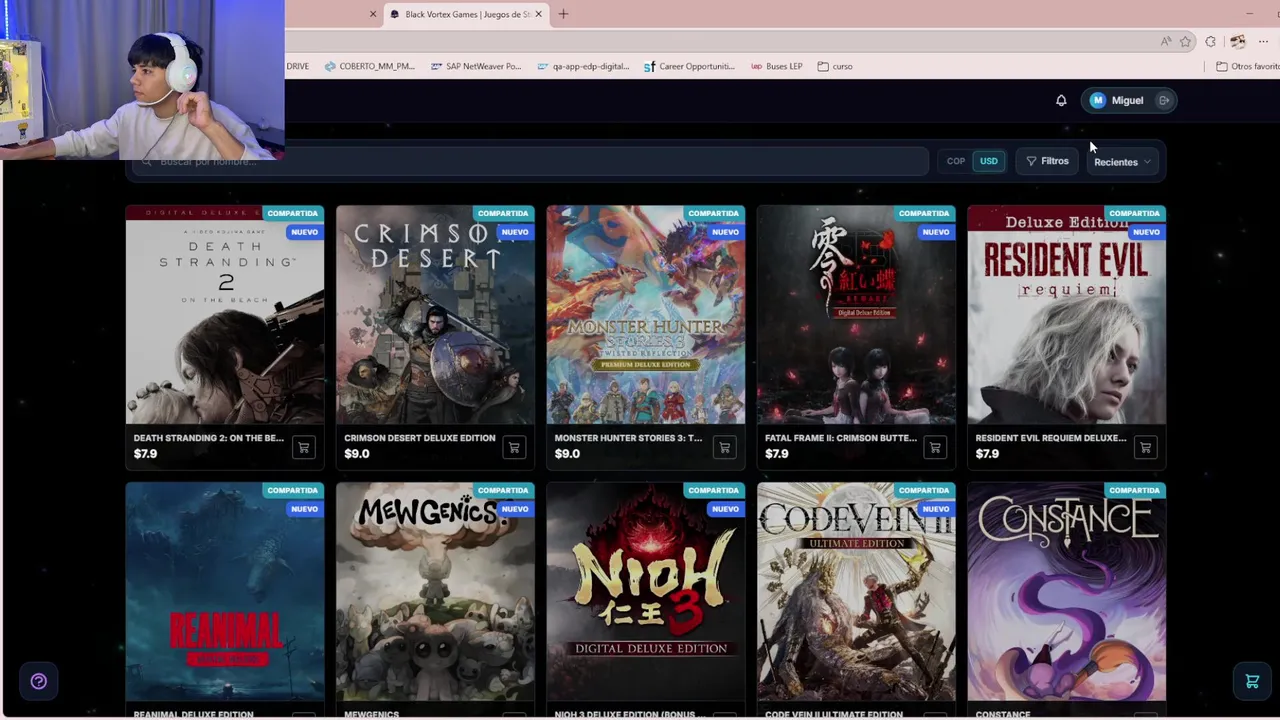Open the Death Stranding 2 cover image
1280x720 pixels.
pos(225,315)
